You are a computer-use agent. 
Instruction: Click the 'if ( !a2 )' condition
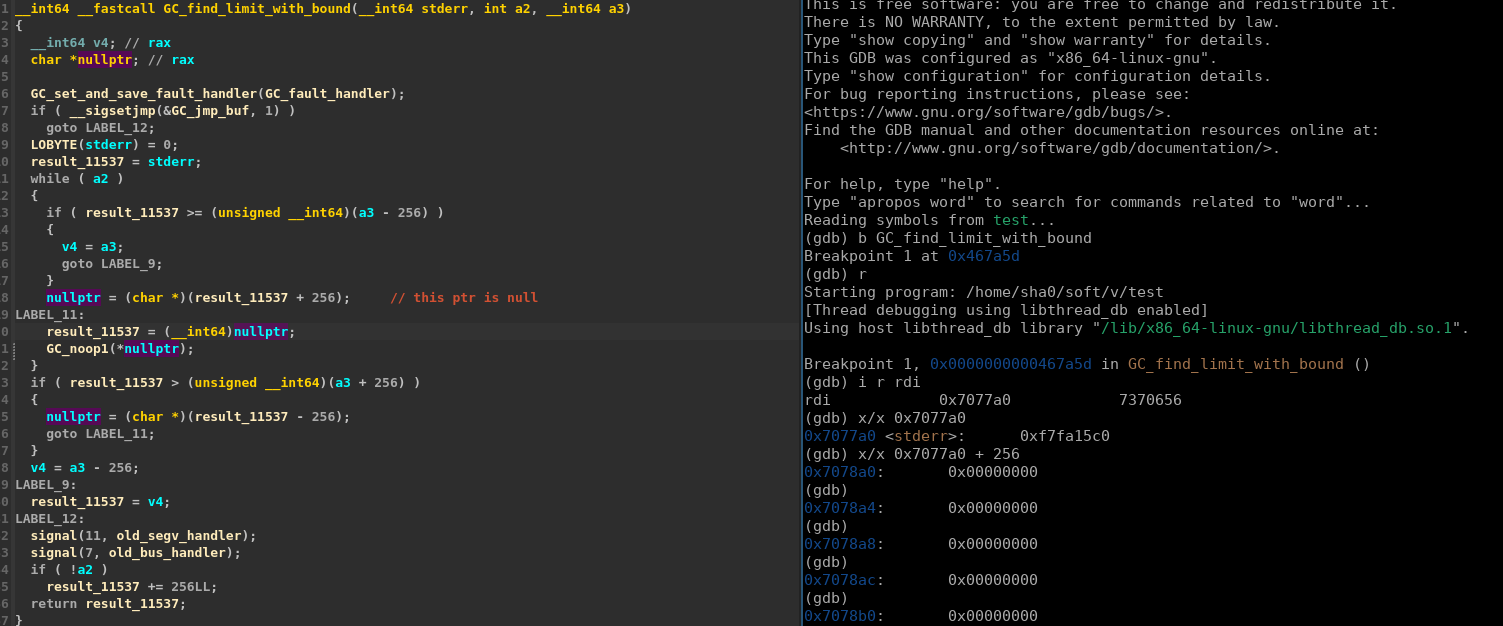[69, 570]
